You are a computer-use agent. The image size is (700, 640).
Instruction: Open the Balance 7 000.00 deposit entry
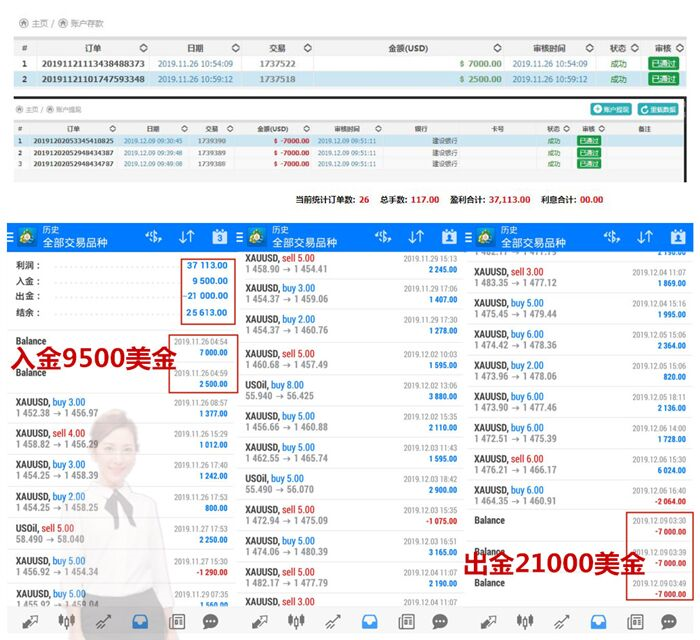[x=122, y=346]
